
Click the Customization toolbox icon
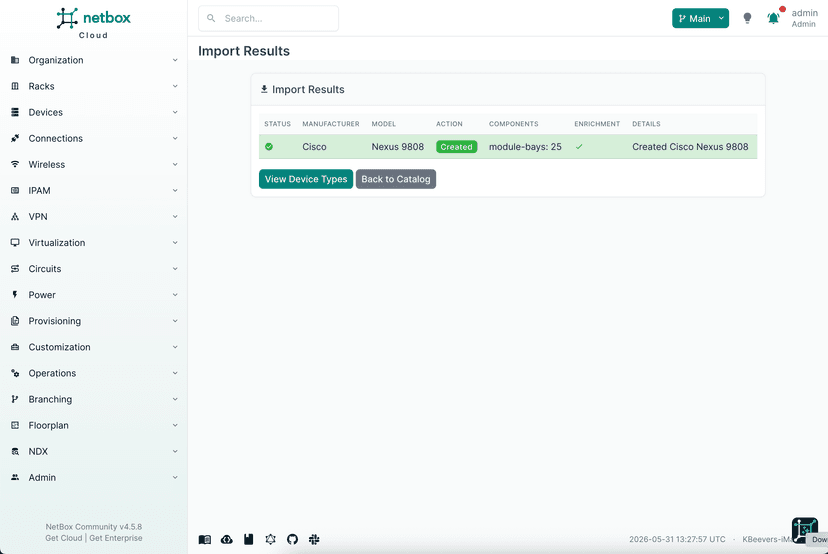tap(15, 347)
